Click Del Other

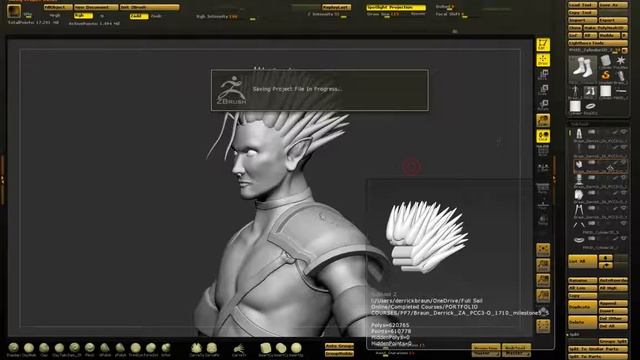(613, 318)
